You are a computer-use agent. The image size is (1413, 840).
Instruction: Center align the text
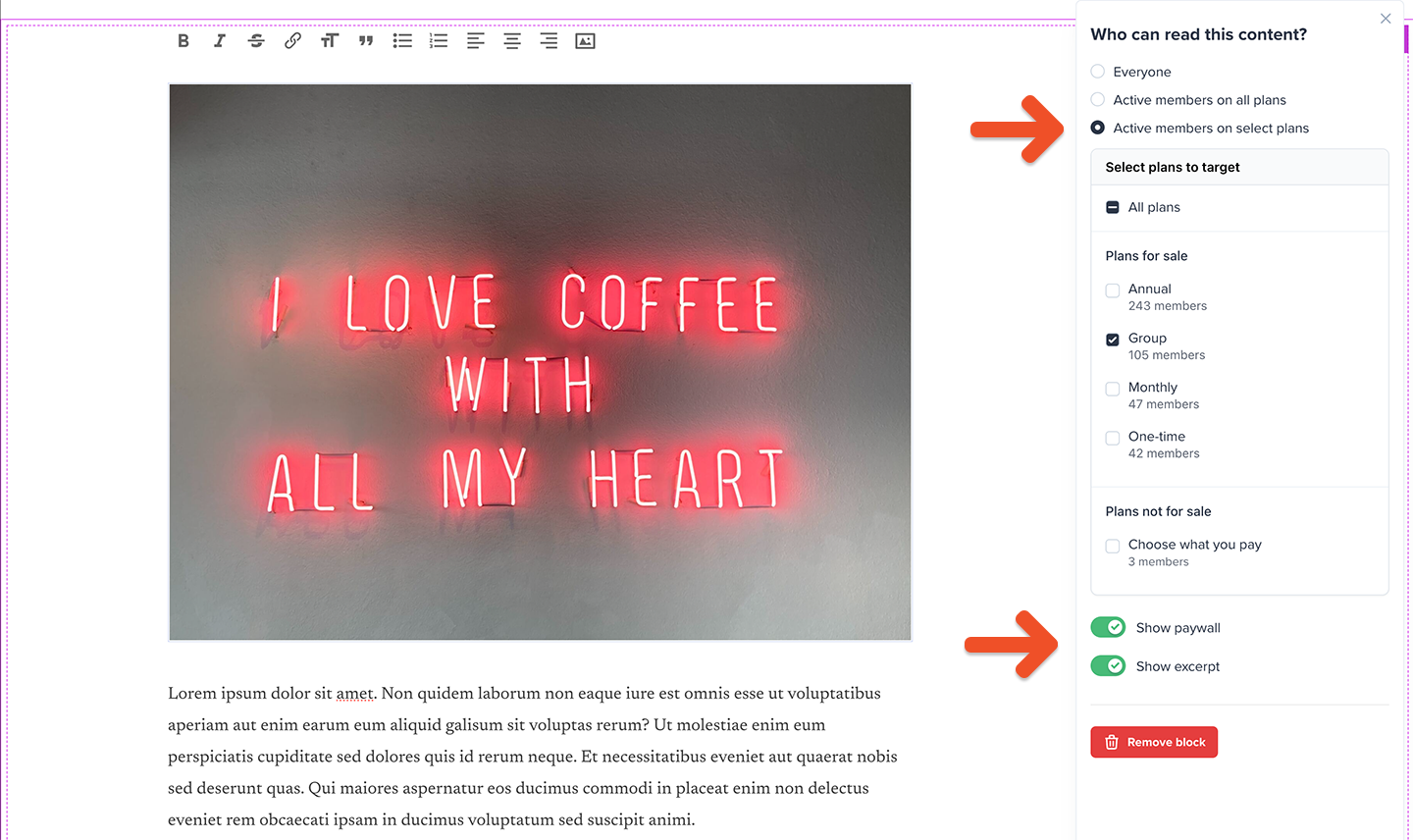tap(512, 41)
